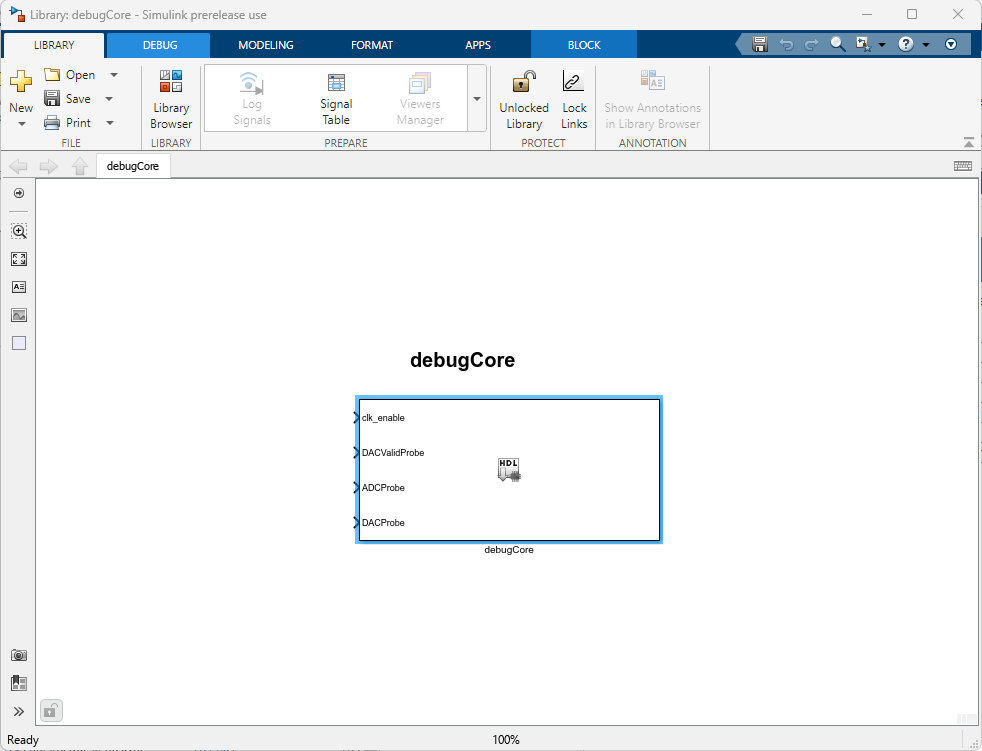Viewport: 982px width, 751px height.
Task: Click the Model Browser icon at bottom
Action: tap(19, 683)
